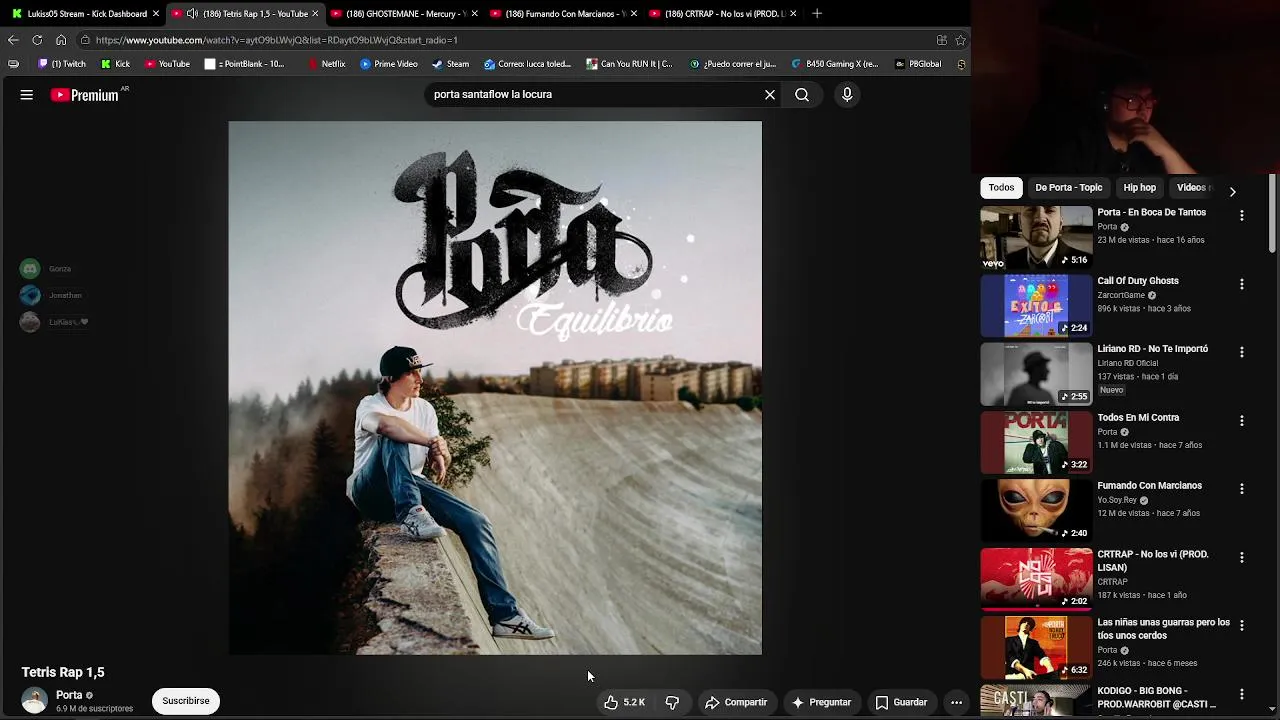The image size is (1280, 720).
Task: Open the Call Of Duty Ghosts thumbnail
Action: coord(1036,305)
